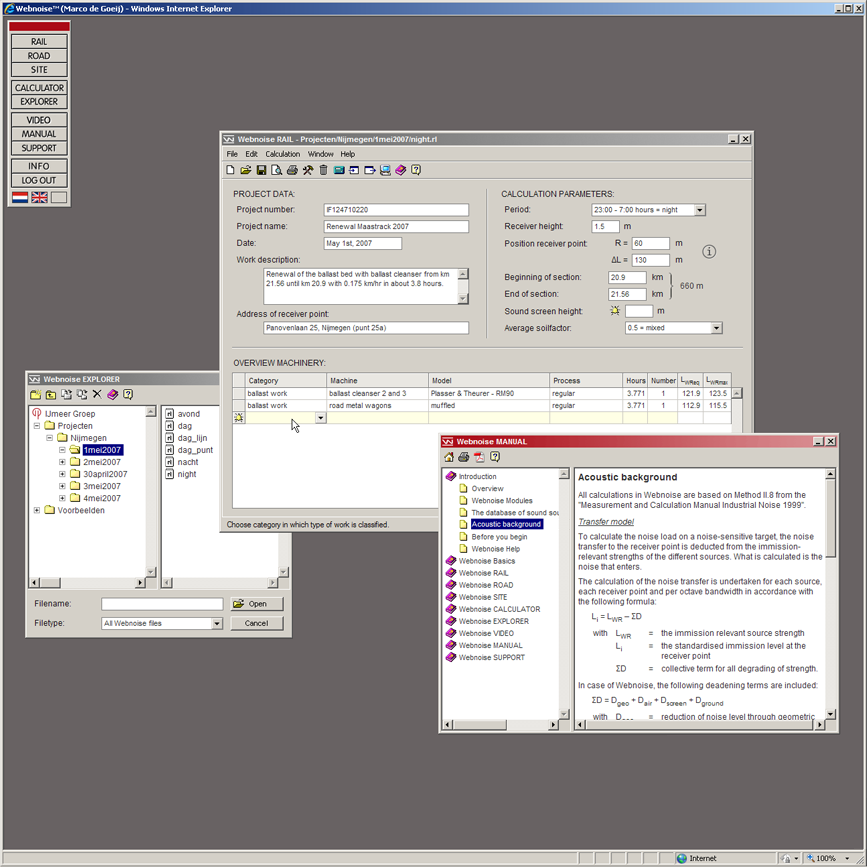This screenshot has height=867, width=867.
Task: Click the Save diskette icon in RAIL toolbar
Action: point(261,170)
